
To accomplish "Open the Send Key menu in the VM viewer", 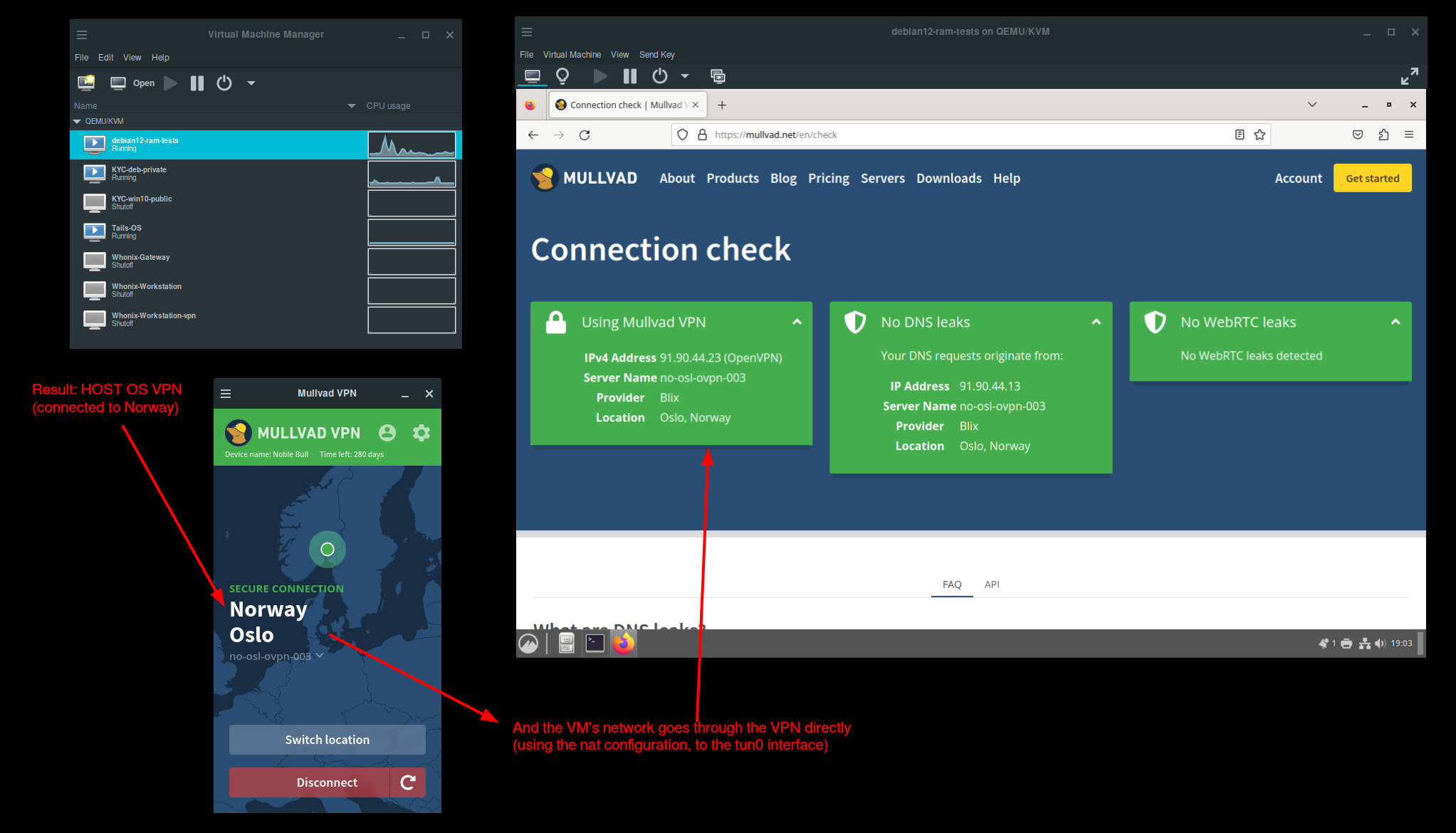I will tap(657, 55).
